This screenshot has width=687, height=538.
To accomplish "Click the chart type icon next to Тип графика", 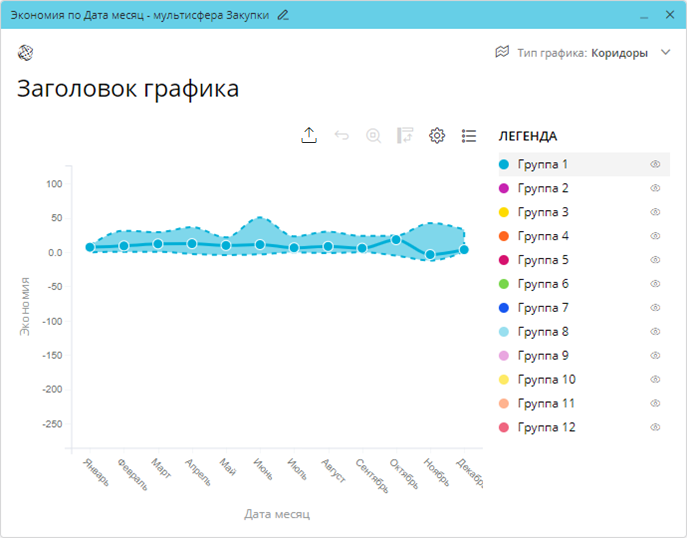I will [x=502, y=53].
